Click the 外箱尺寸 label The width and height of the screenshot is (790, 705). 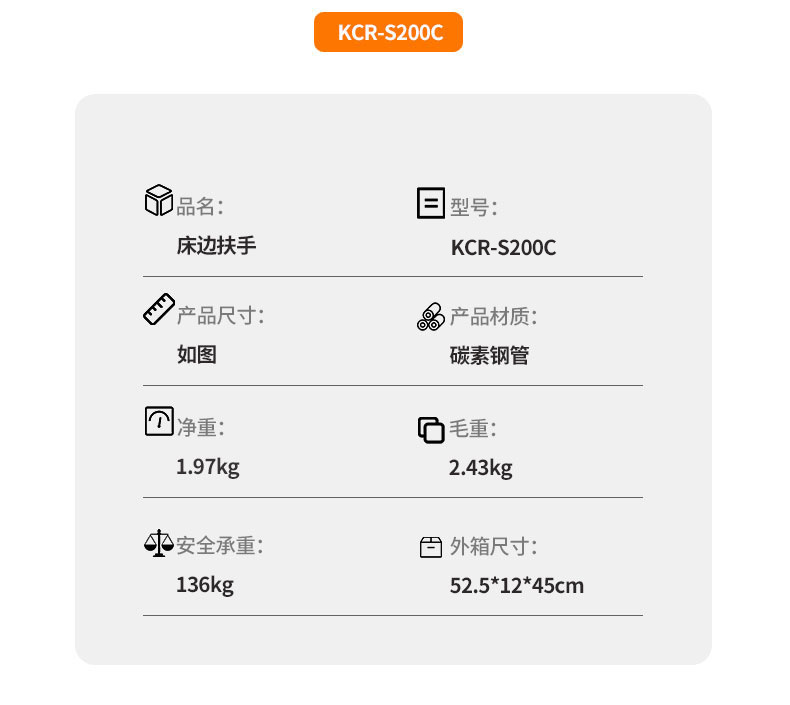coord(493,547)
